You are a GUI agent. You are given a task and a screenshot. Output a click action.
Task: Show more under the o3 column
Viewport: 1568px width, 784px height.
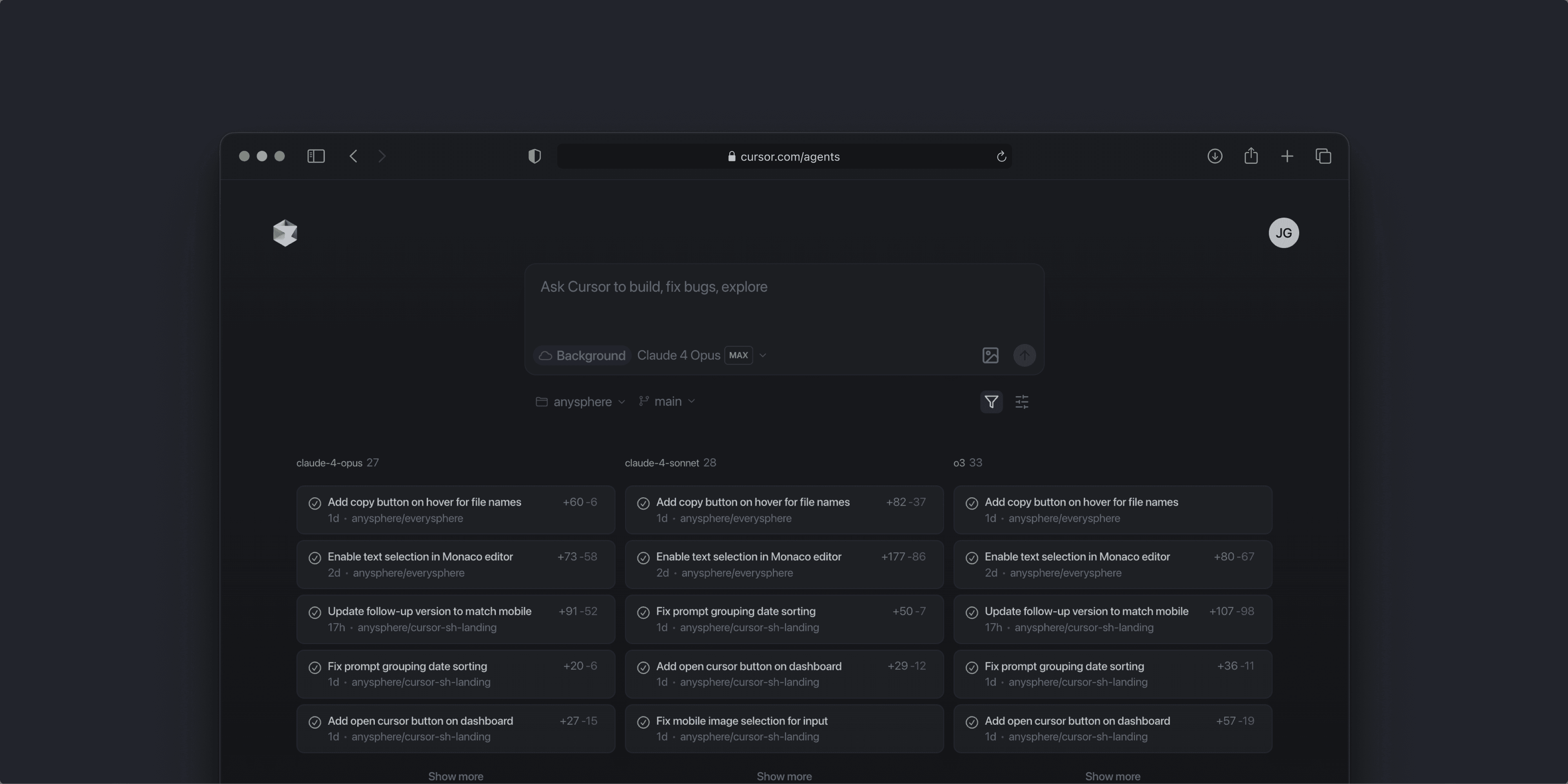click(x=1112, y=776)
